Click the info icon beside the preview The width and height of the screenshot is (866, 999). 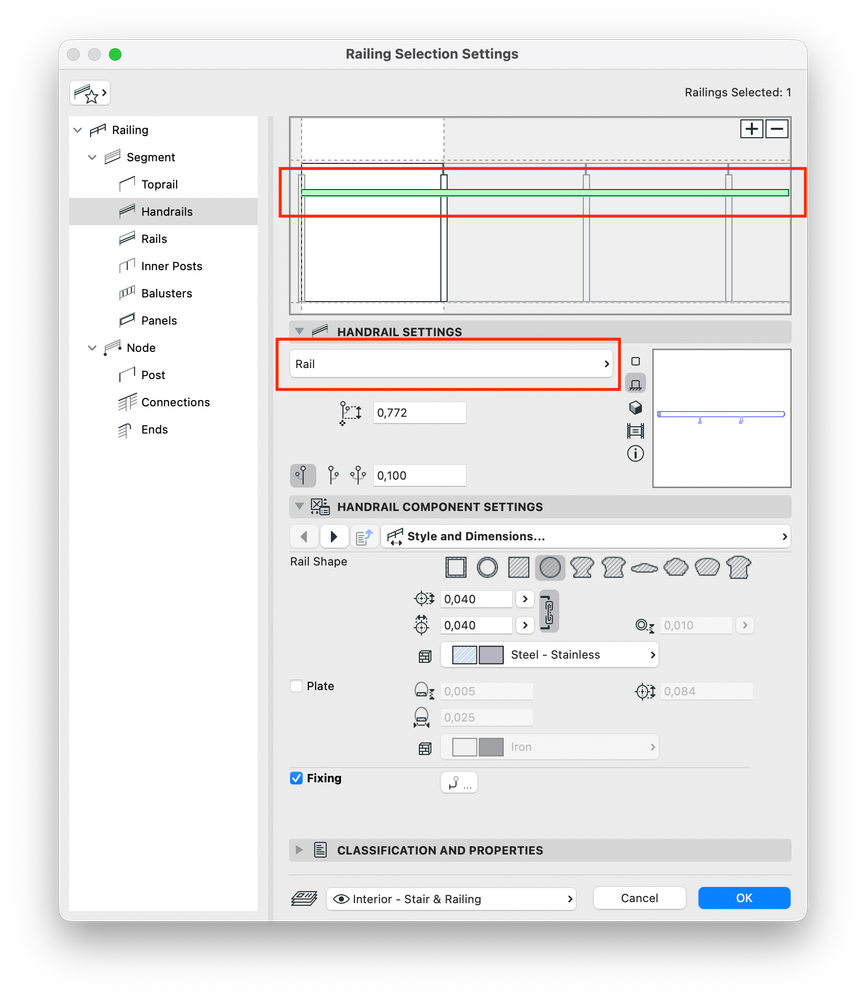[x=635, y=454]
